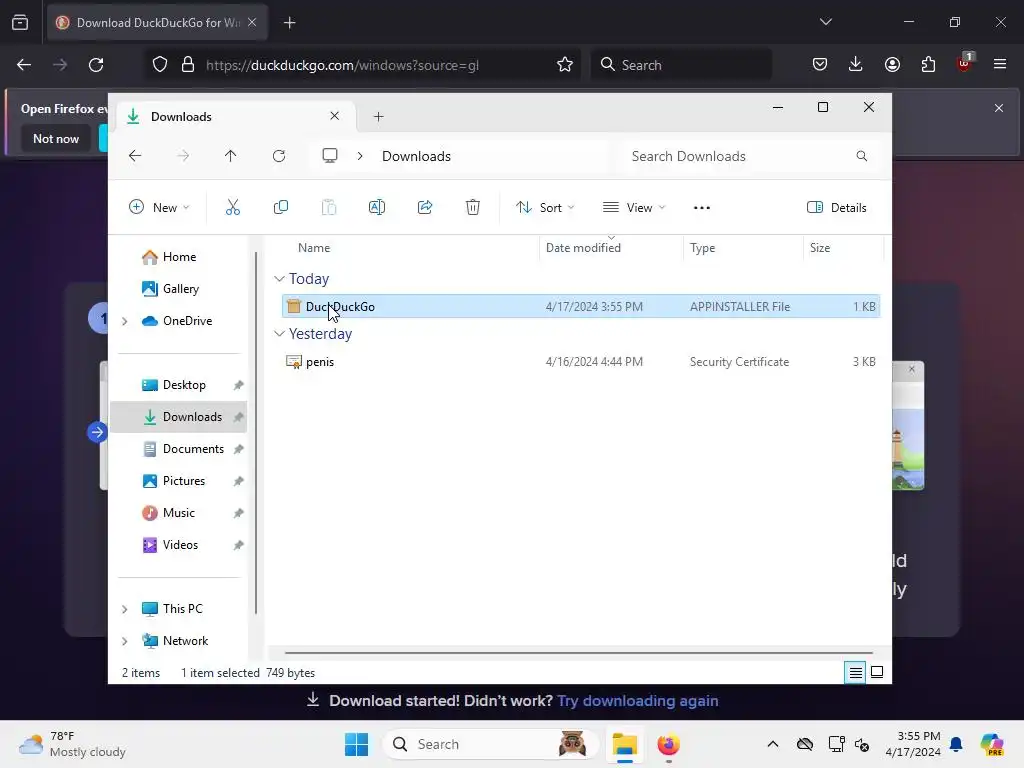Screen dimensions: 1024x768
Task: Go up one folder level in Explorer
Action: pyautogui.click(x=231, y=156)
